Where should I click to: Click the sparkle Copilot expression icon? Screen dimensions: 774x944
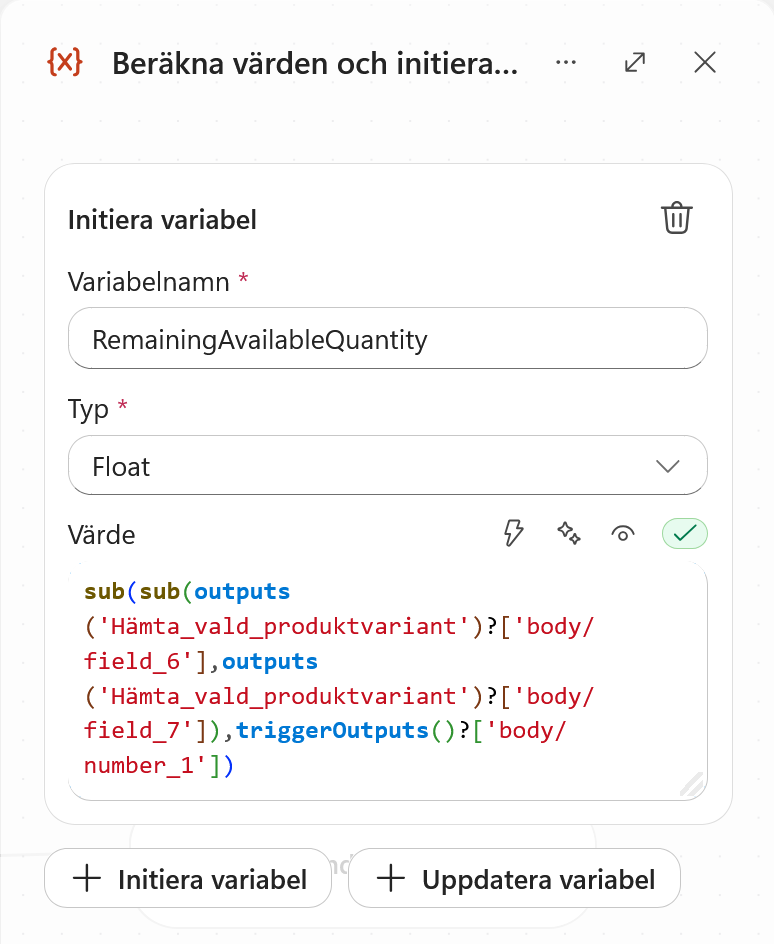coord(569,533)
